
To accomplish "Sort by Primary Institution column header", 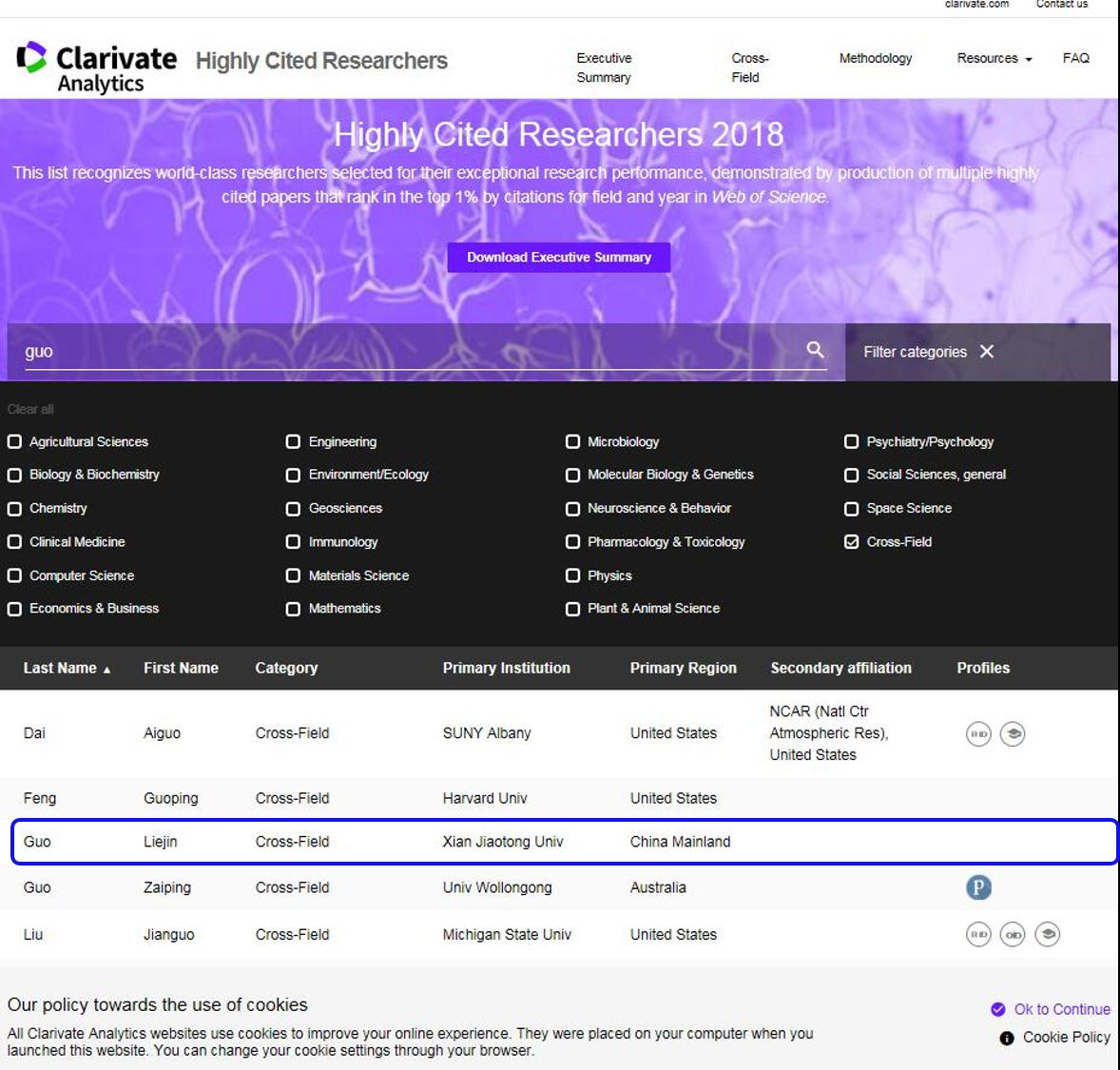I will pos(507,669).
